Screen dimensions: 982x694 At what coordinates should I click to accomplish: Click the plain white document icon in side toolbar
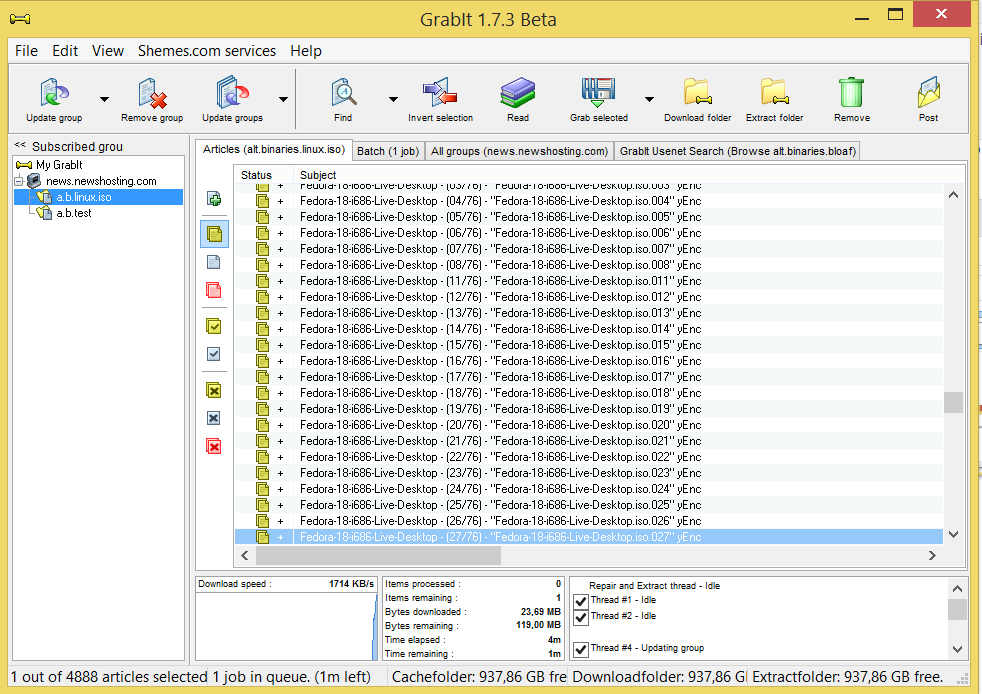click(214, 262)
